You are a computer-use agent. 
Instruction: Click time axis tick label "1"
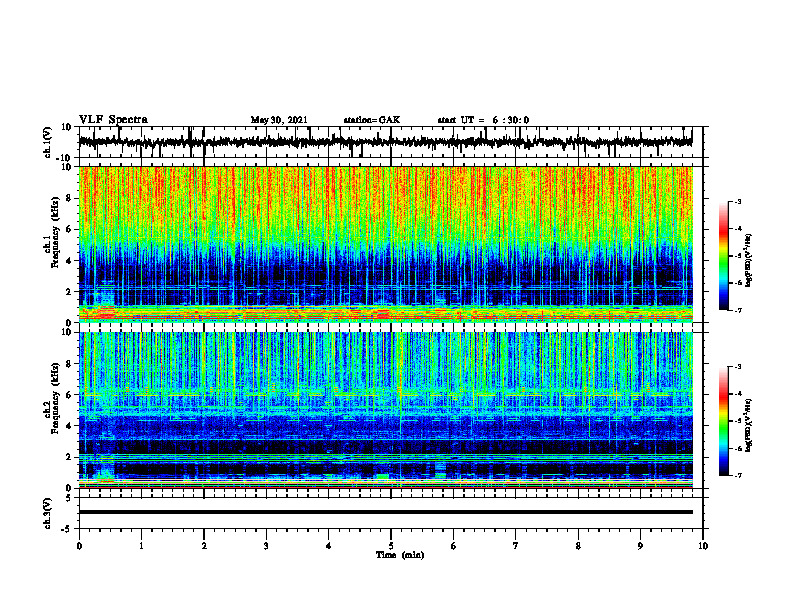coord(141,546)
